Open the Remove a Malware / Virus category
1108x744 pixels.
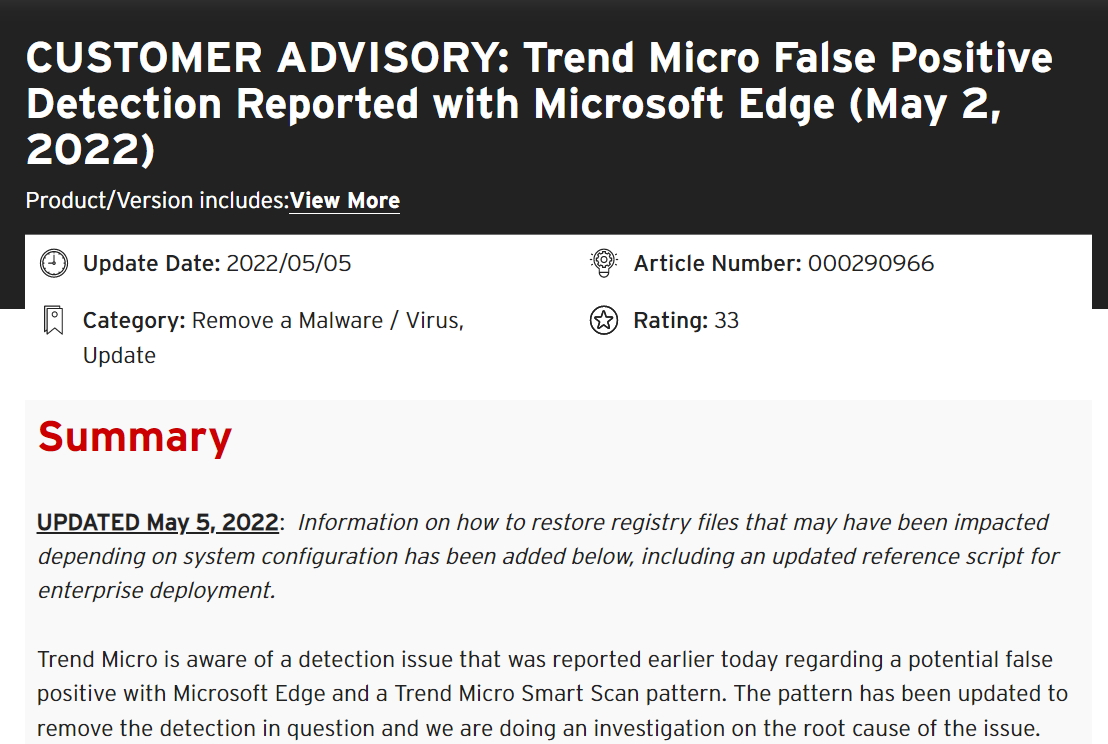(327, 321)
